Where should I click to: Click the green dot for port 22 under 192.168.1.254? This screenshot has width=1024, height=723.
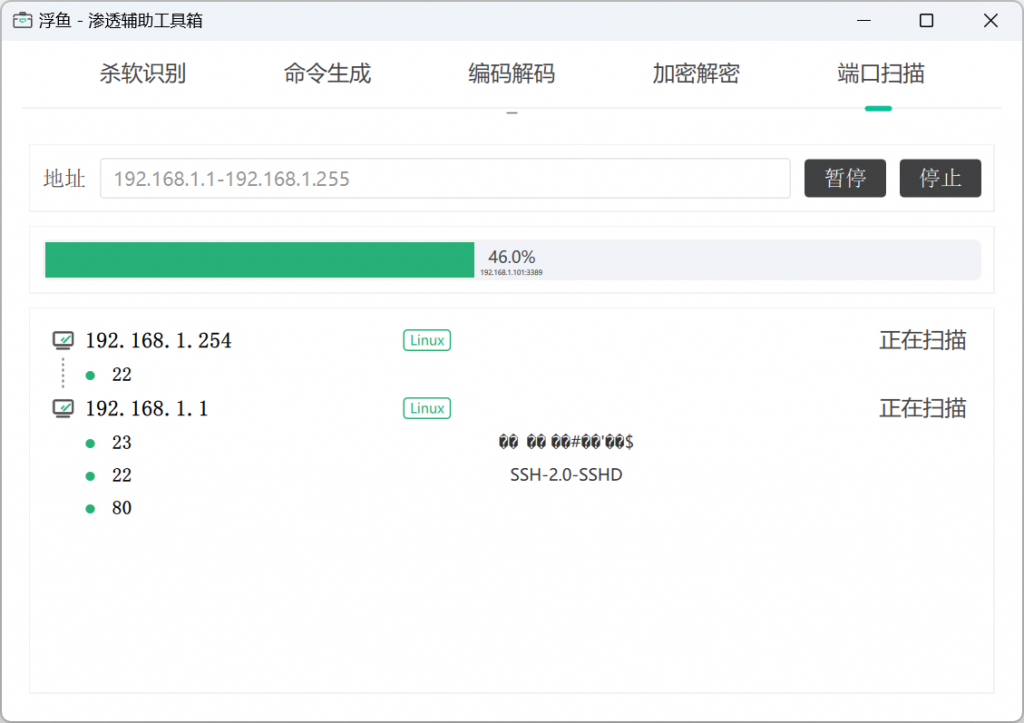point(90,374)
